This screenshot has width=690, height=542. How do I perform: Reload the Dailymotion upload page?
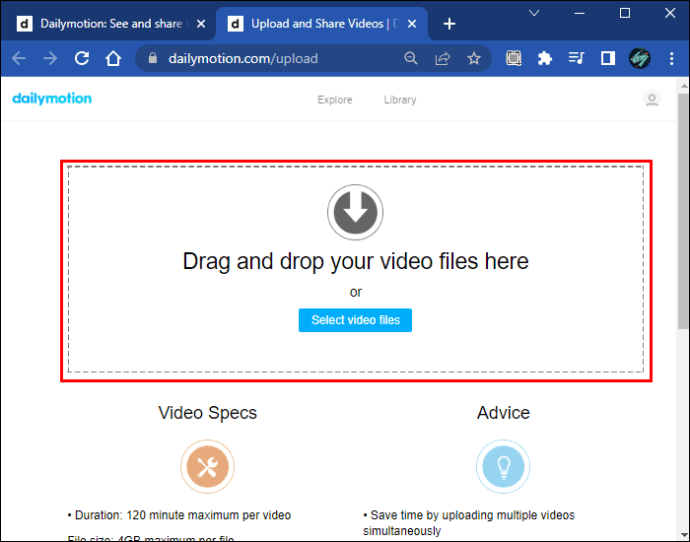tap(82, 58)
